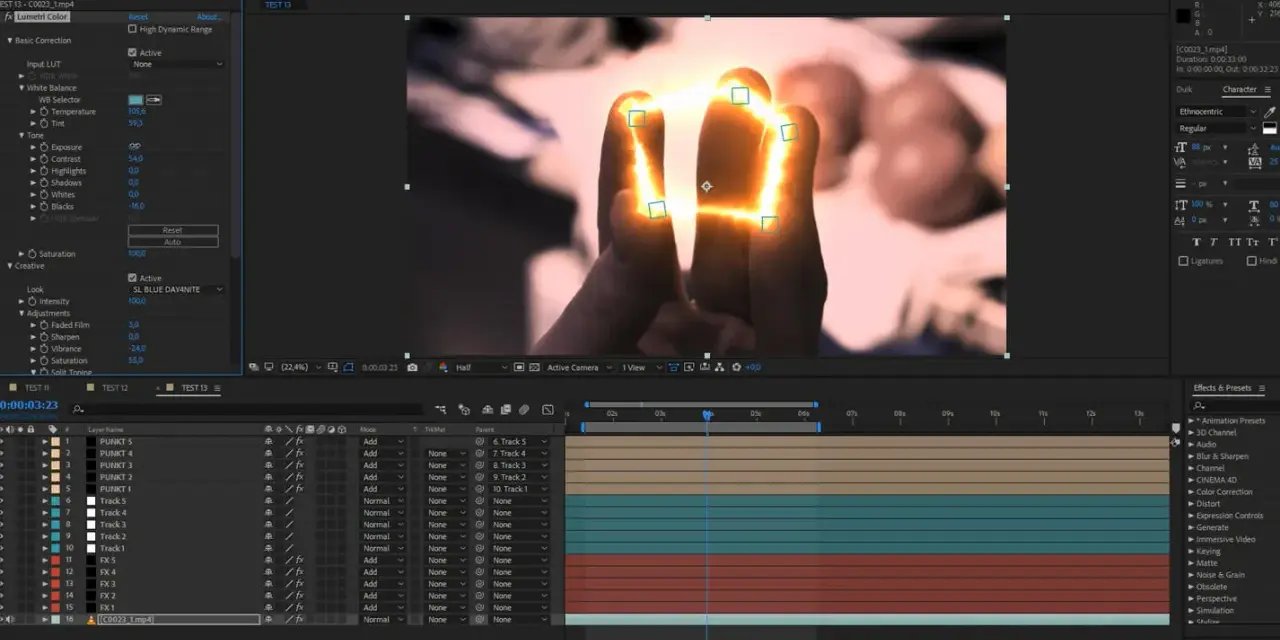
Task: Click the shy switch on Track 4 layer
Action: click(268, 513)
